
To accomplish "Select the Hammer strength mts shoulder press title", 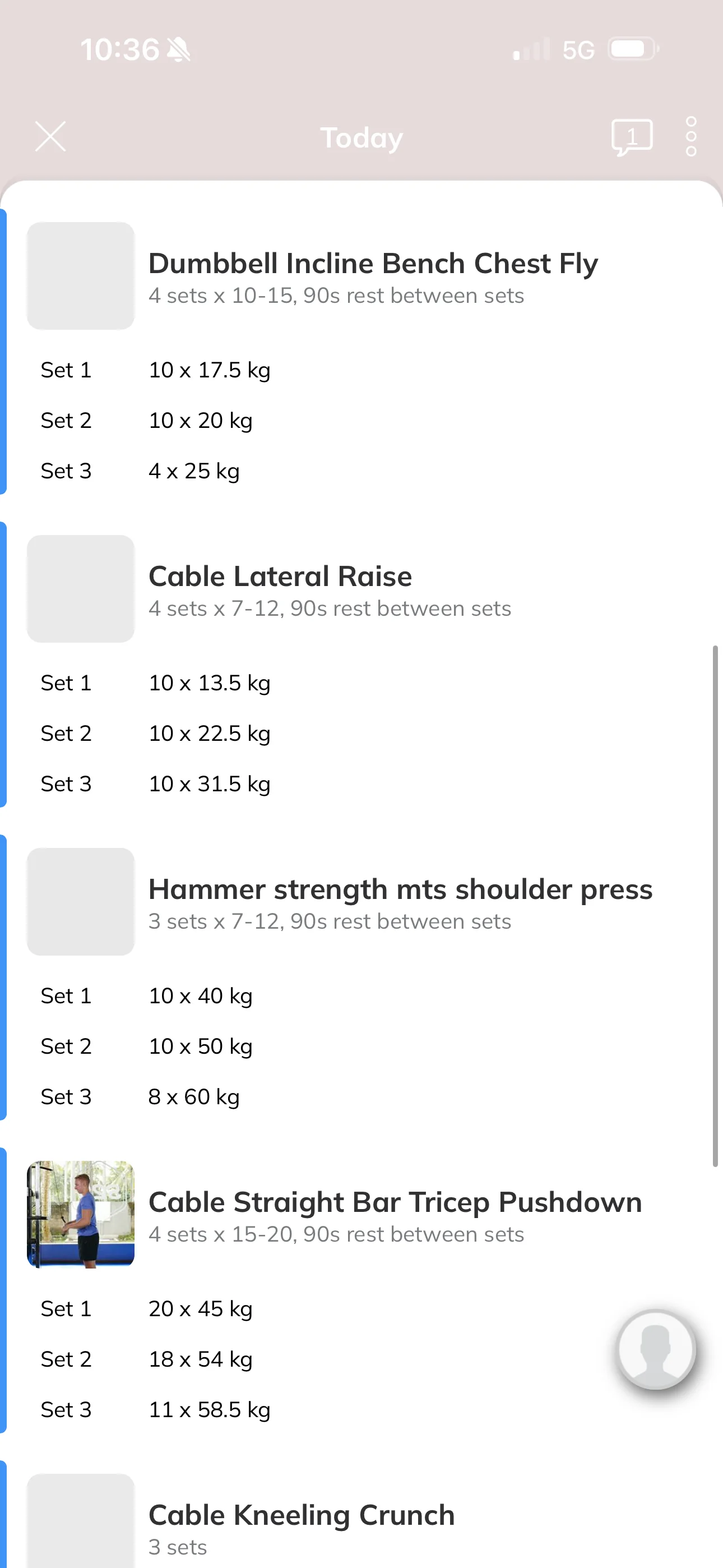I will coord(400,889).
